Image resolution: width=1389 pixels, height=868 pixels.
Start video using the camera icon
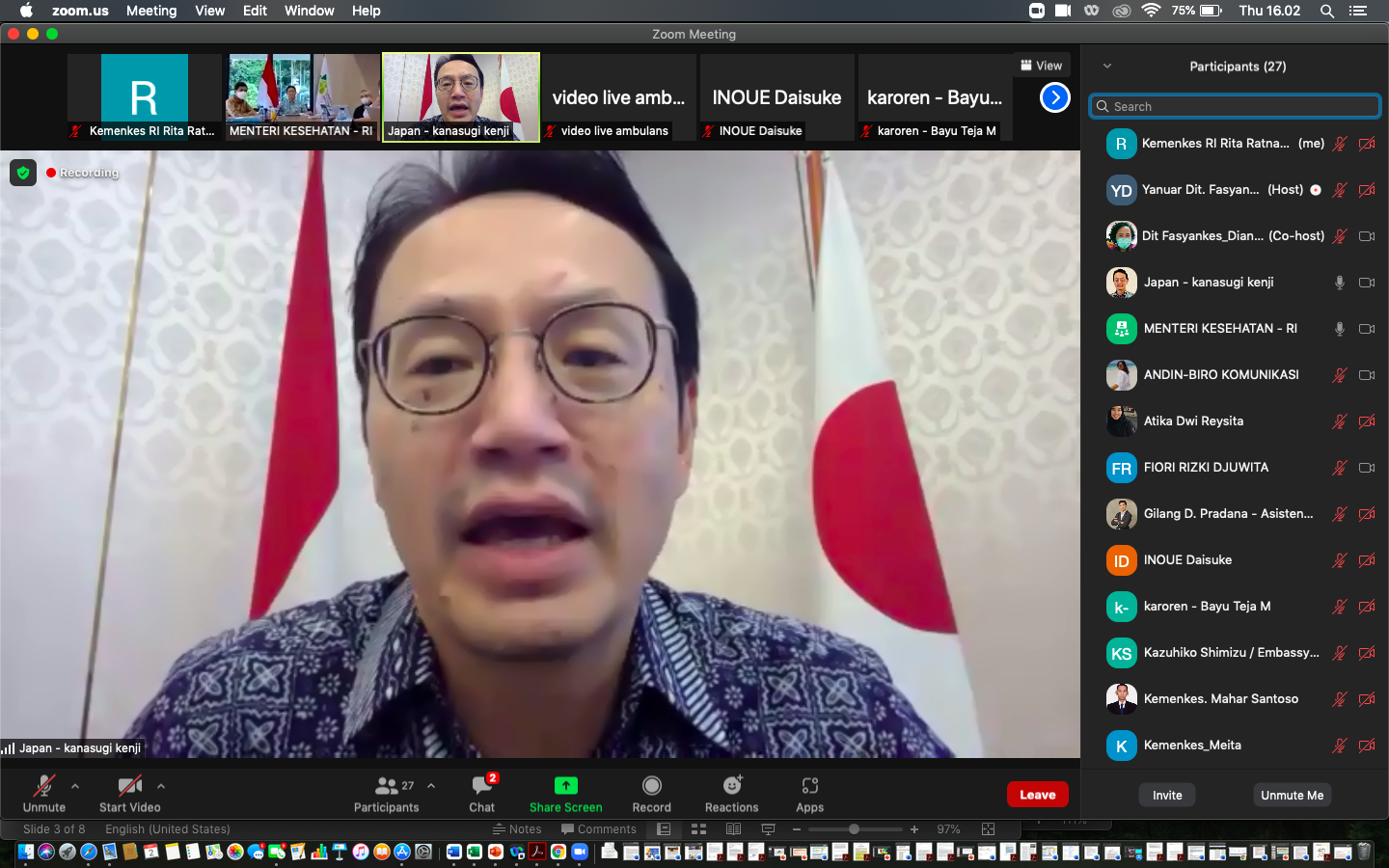[x=129, y=786]
